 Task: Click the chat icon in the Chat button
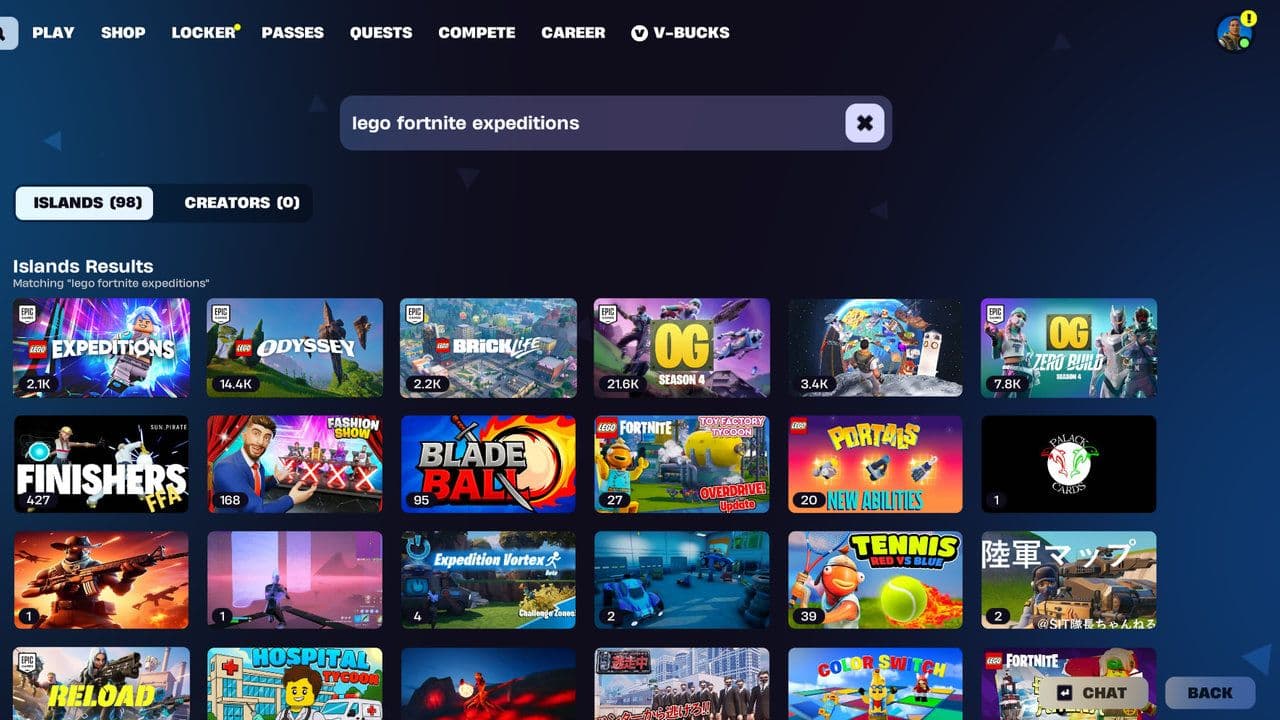(x=1065, y=692)
